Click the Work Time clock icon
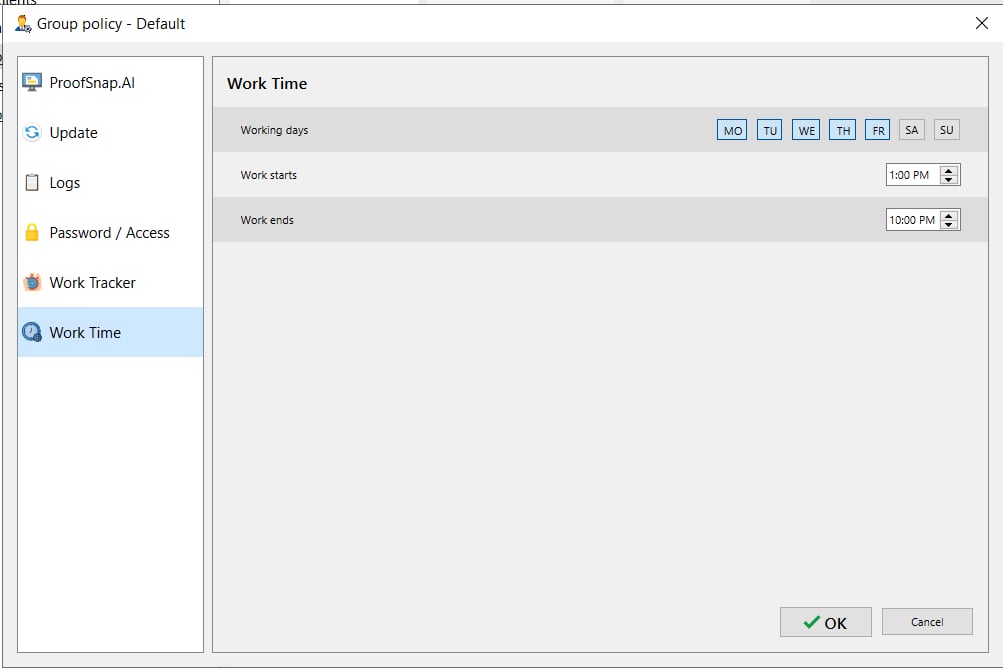 point(32,332)
